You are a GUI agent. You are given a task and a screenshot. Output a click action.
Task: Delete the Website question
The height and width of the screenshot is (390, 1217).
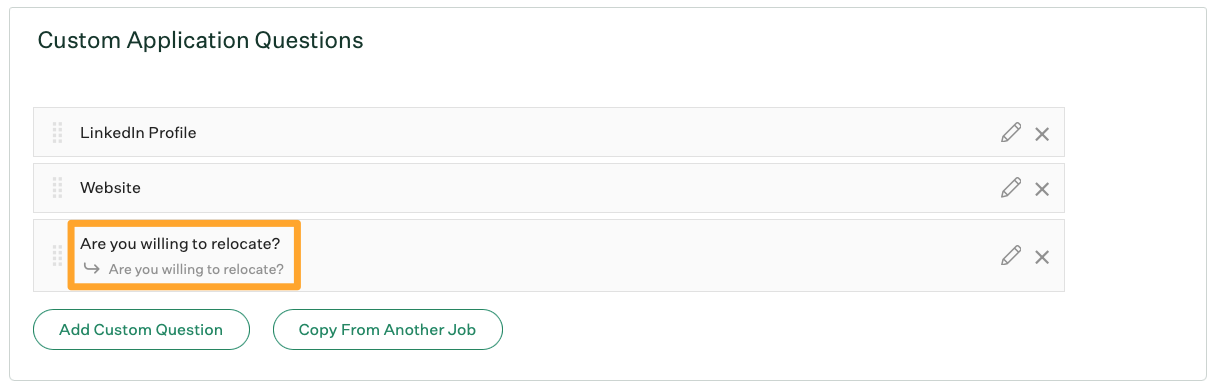(x=1042, y=189)
